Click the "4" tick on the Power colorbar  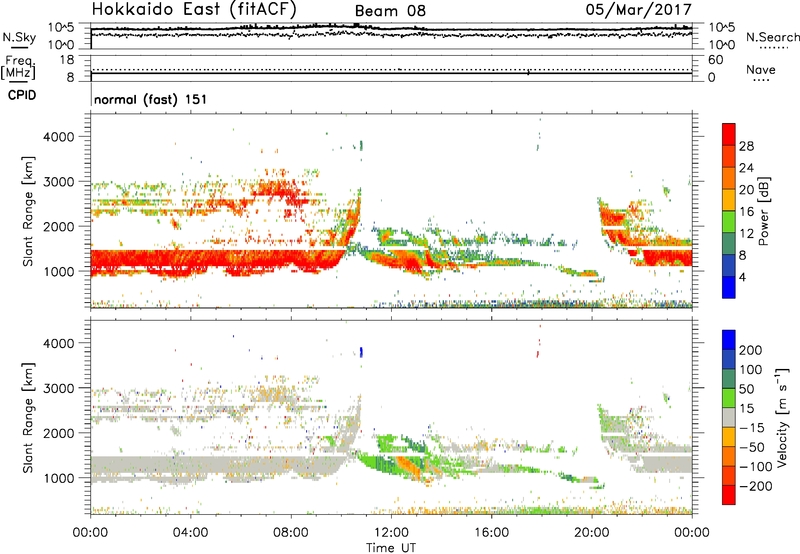[x=742, y=277]
